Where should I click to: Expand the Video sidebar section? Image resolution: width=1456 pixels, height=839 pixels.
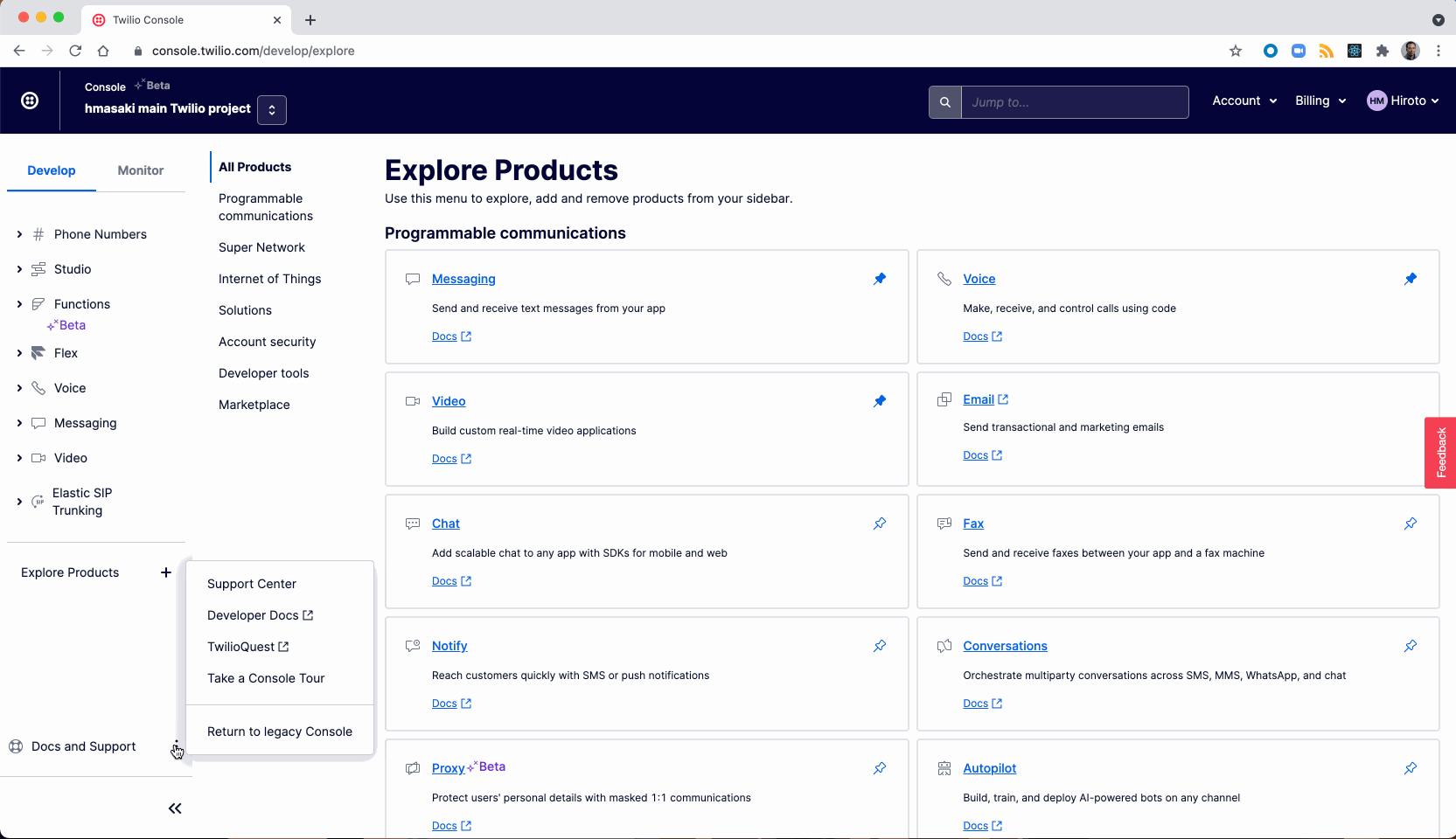[19, 458]
